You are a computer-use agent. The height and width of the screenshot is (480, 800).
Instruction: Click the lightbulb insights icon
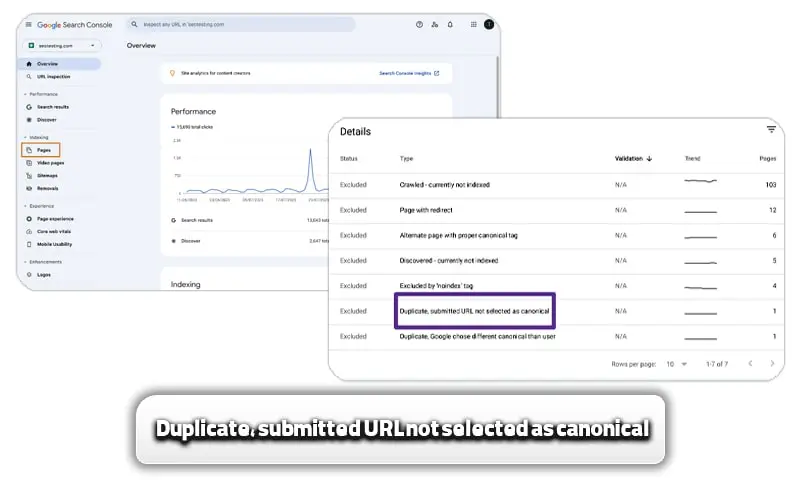[x=172, y=73]
